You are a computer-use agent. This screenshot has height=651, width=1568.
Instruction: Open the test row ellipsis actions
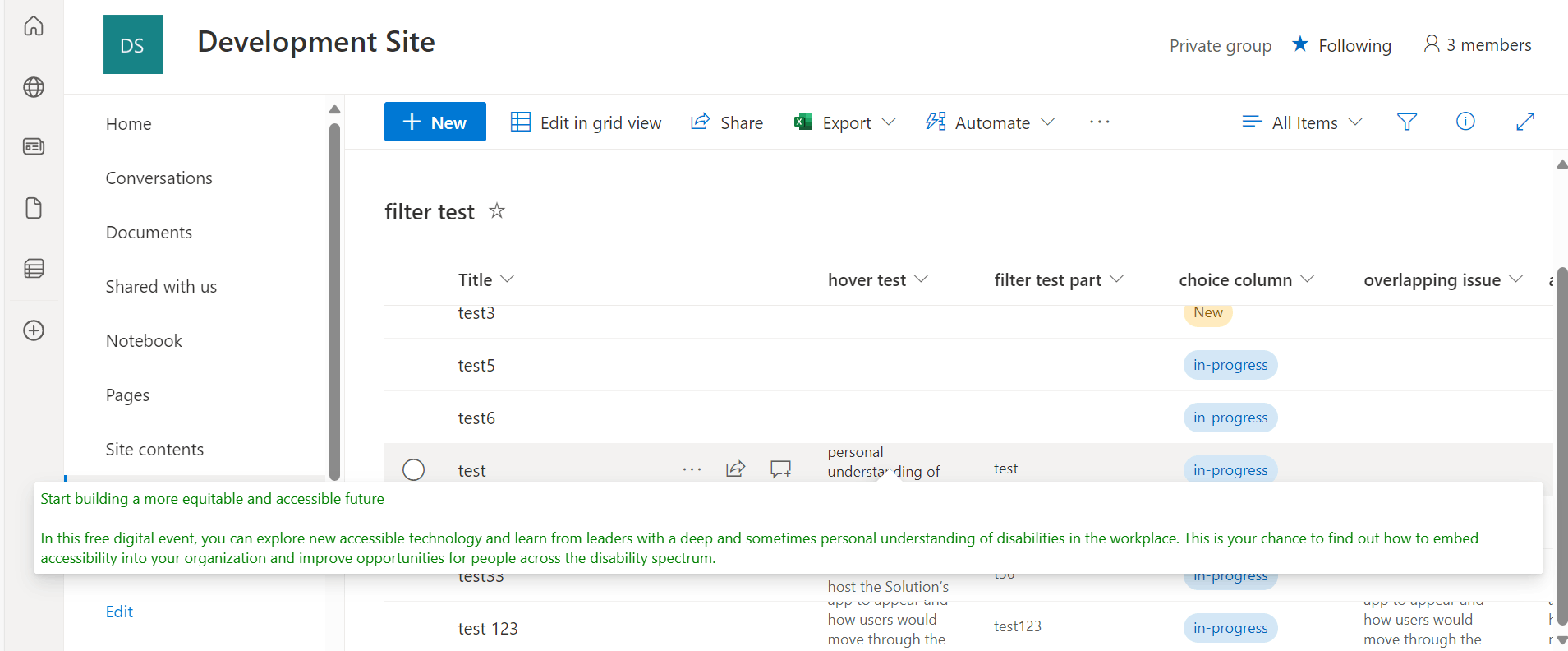[x=692, y=469]
